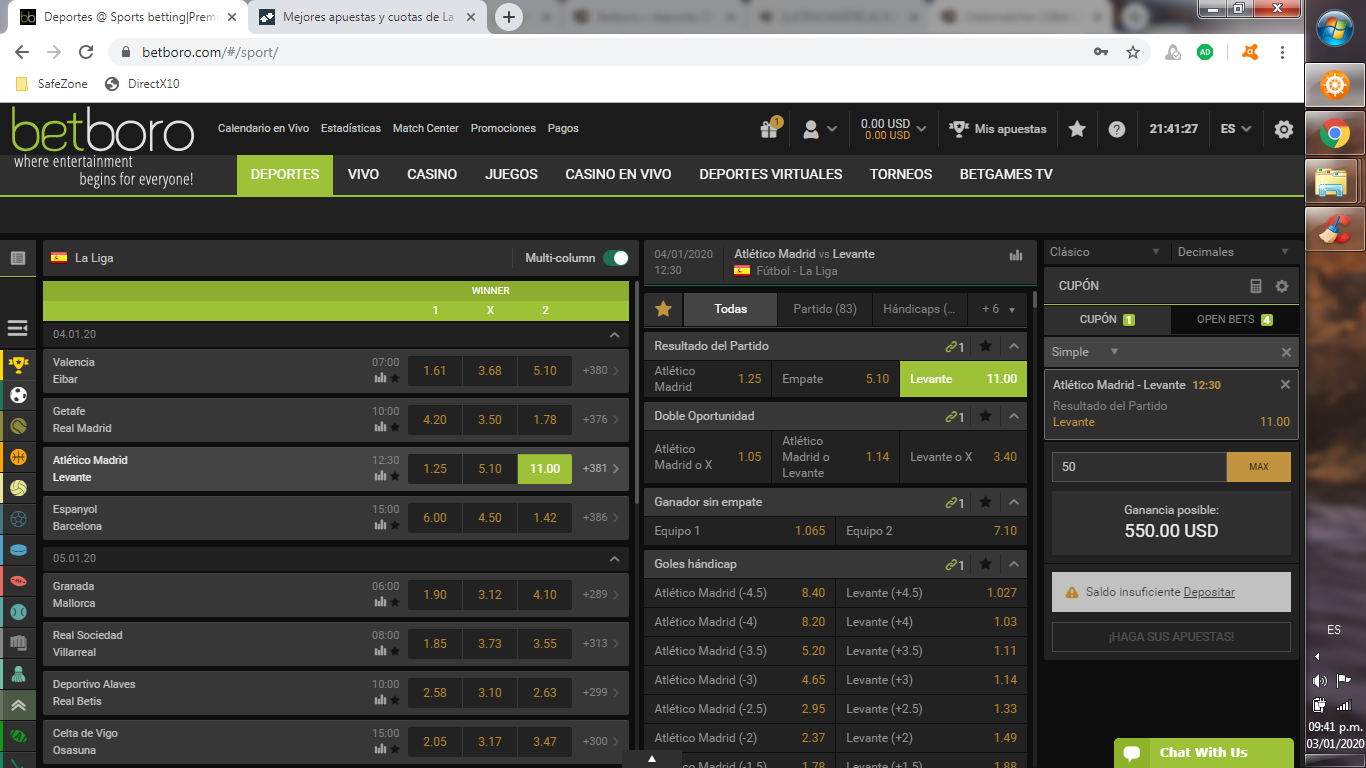Expand +381 markets for Atlético Madrid vs Levante

point(601,469)
